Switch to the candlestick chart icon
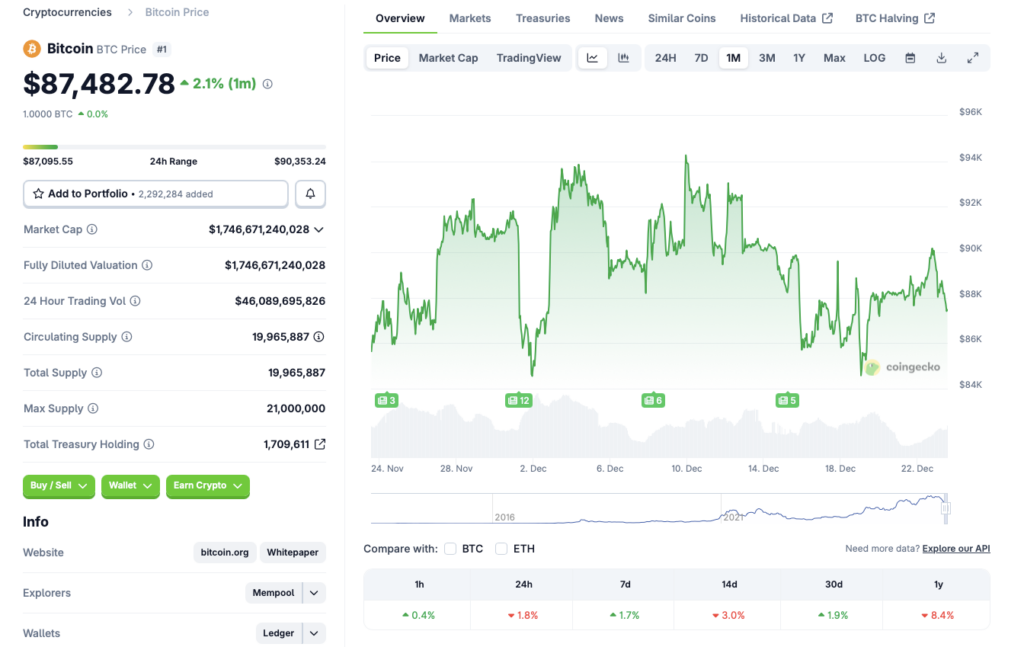The width and height of the screenshot is (1024, 647). click(x=625, y=58)
